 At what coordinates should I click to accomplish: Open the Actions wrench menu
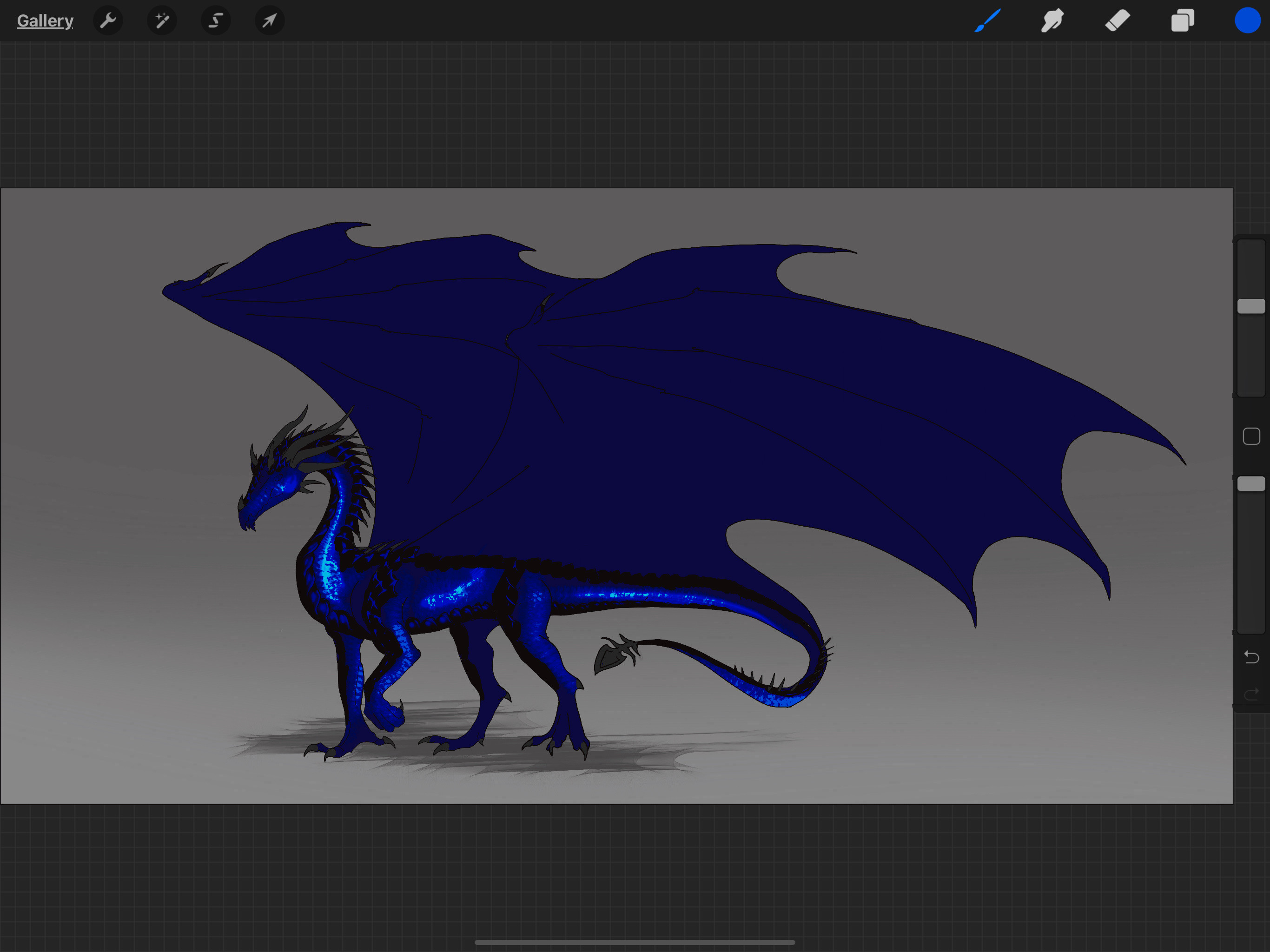point(108,20)
